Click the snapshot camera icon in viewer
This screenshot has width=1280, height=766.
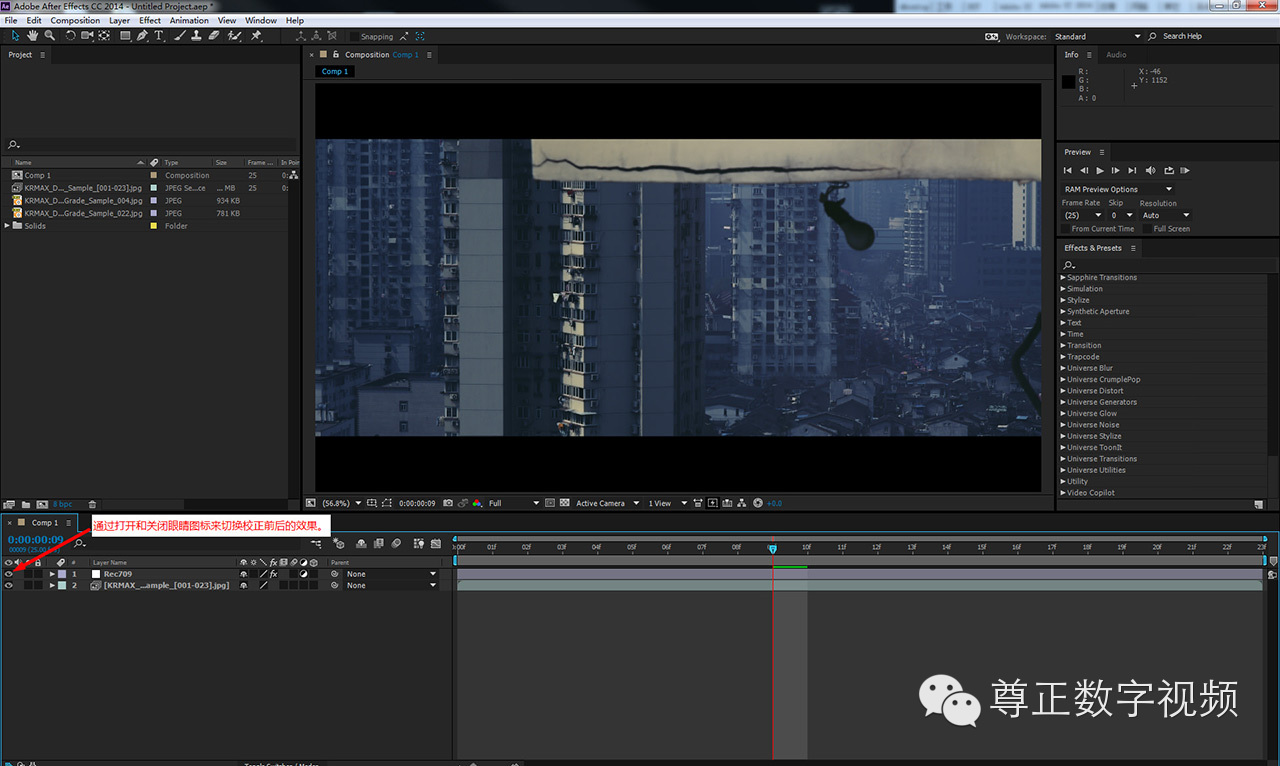[x=448, y=503]
